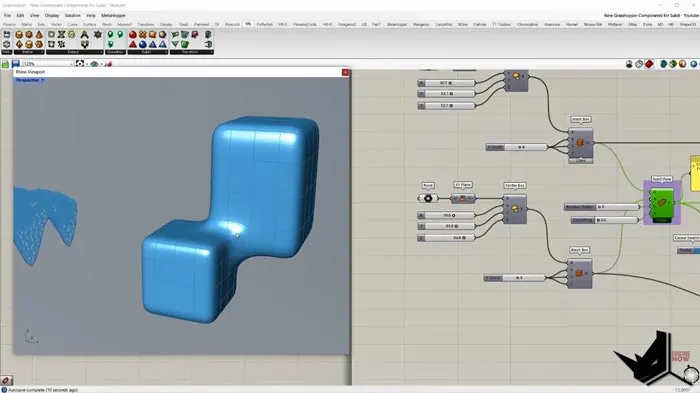Close the Rhino Viewport window
The width and height of the screenshot is (700, 393).
click(x=345, y=72)
